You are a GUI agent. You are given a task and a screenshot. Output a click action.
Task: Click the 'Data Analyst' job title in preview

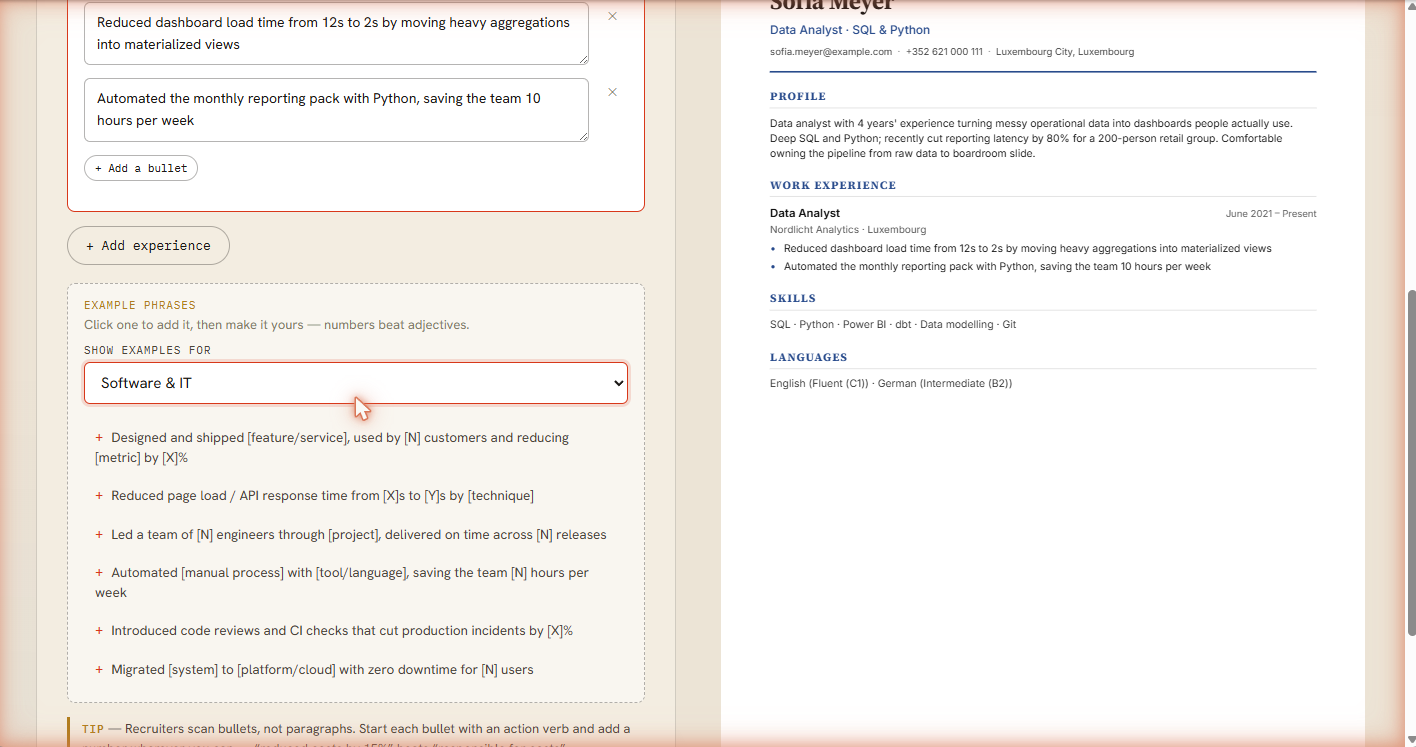tap(805, 213)
